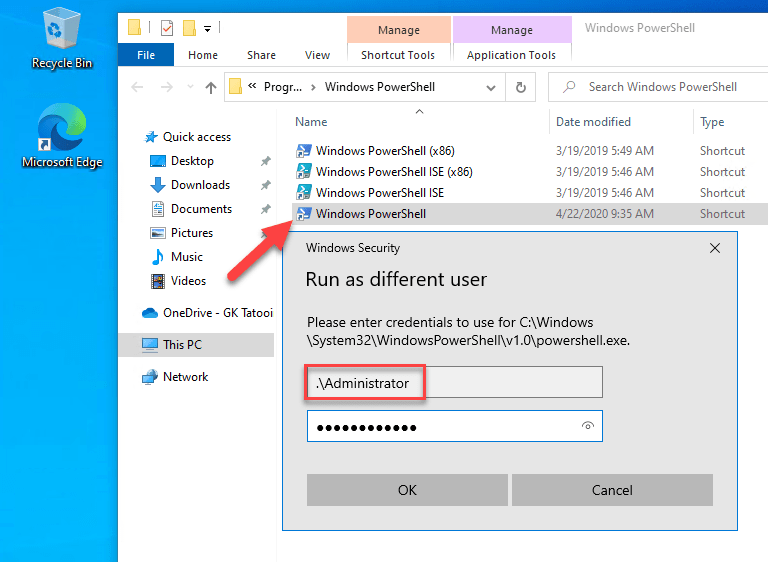The image size is (768, 562).
Task: Select the Windows PowerShell ISE shortcut
Action: coord(380,193)
